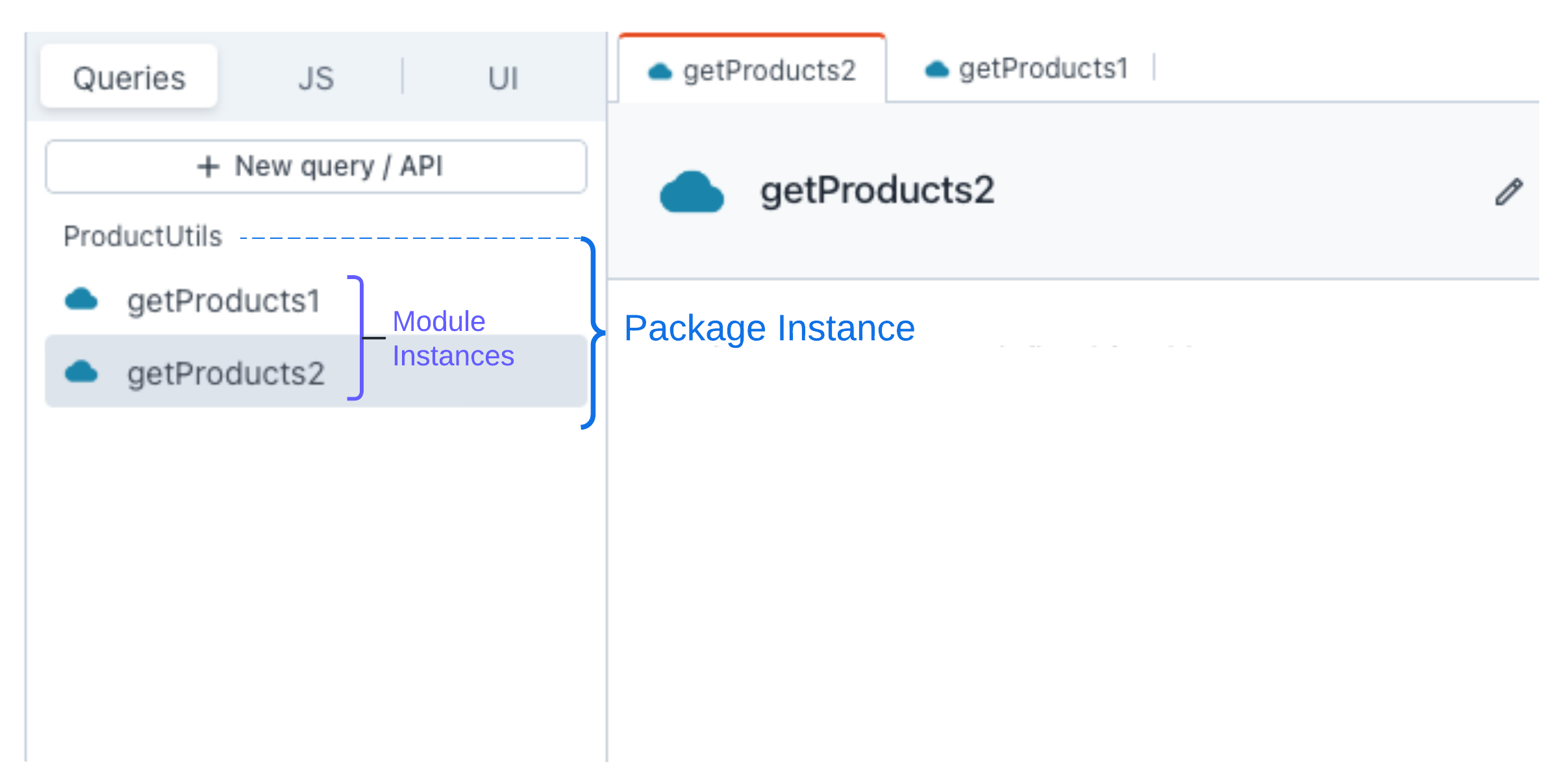Select getProducts2 in the query list
Screen dimensions: 1567x784
pyautogui.click(x=225, y=374)
